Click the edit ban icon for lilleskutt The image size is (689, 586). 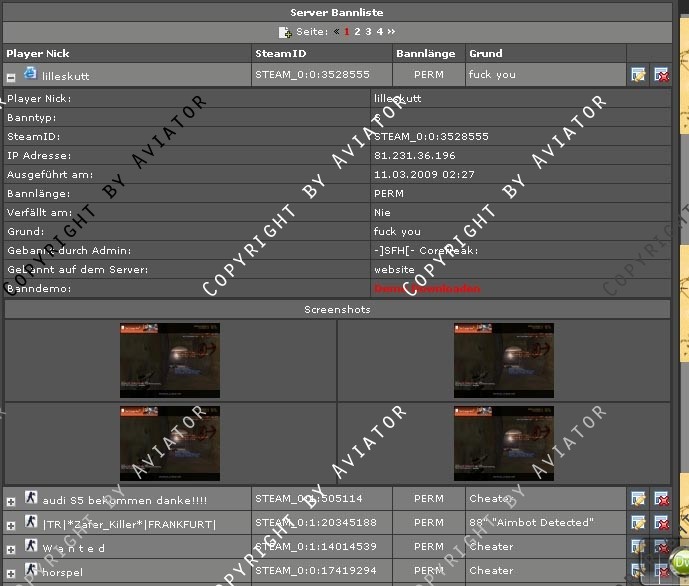(x=638, y=75)
